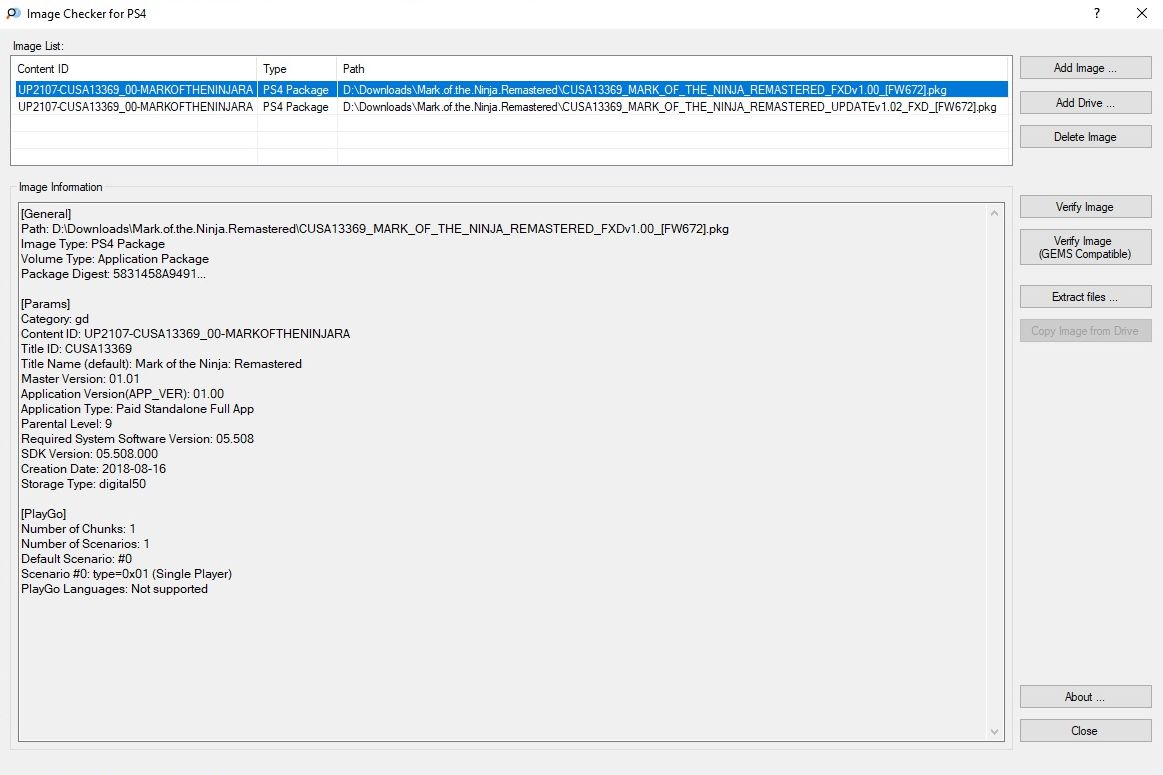Click the SDK Version: 05.508.000 line

click(89, 453)
